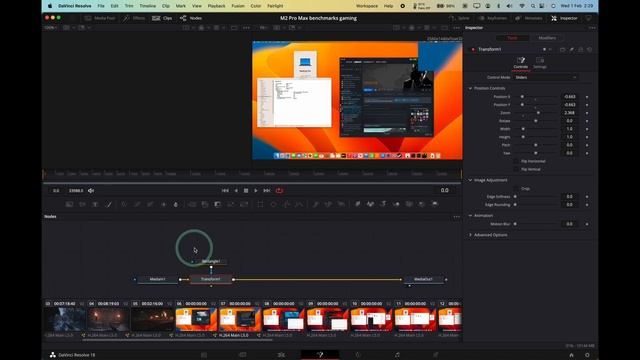The image size is (640, 360).
Task: Add a Rectangle mask from the toolbar
Action: coord(260,204)
